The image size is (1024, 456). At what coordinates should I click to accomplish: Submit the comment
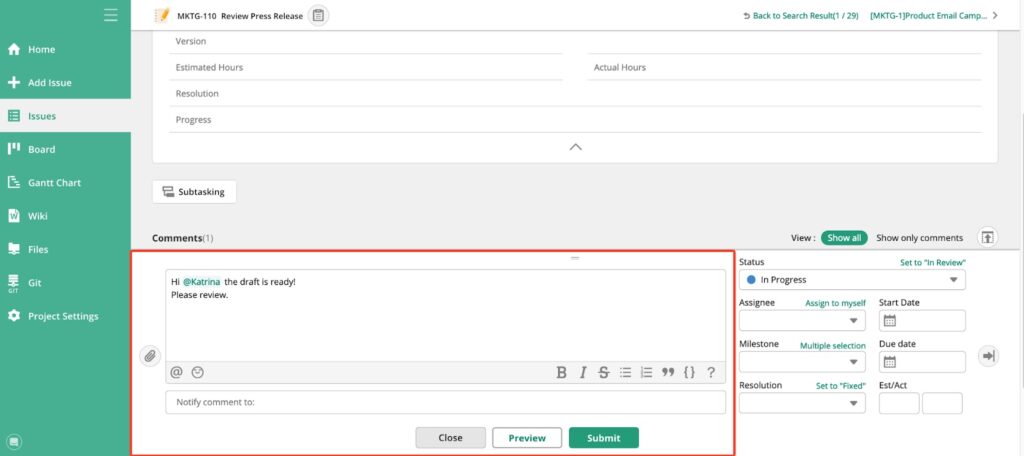pyautogui.click(x=603, y=438)
